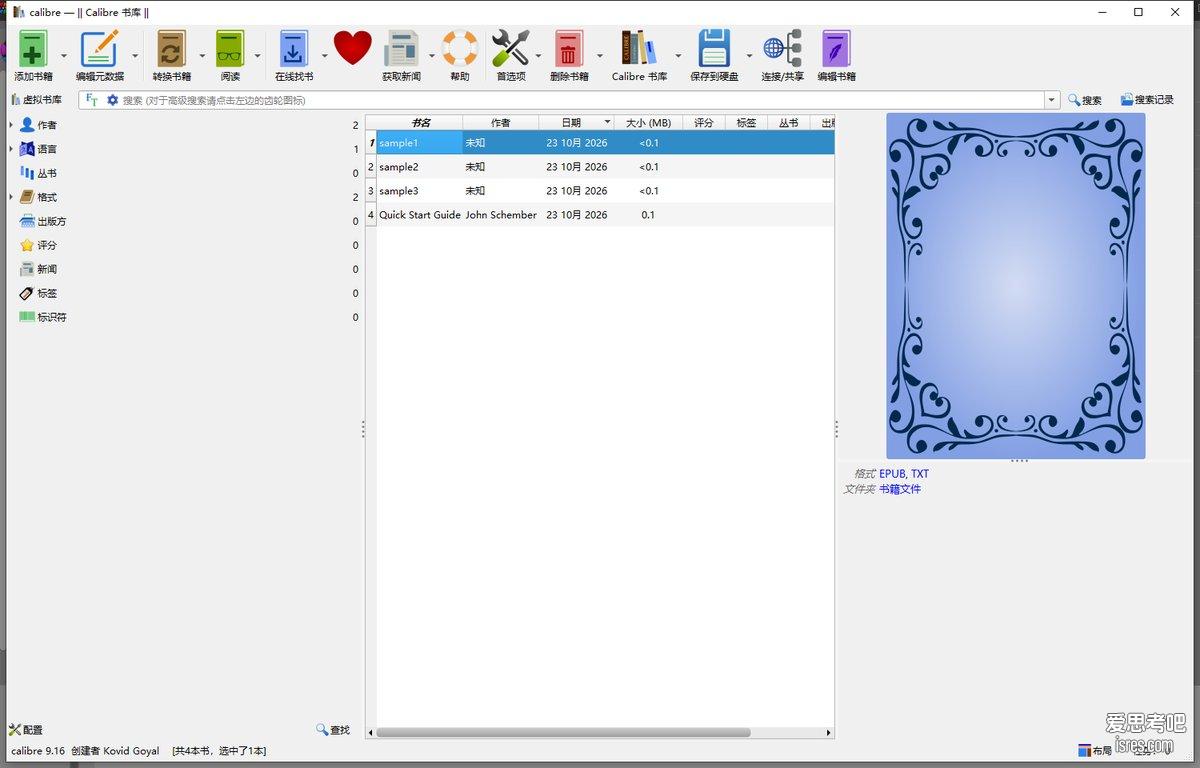This screenshot has width=1200, height=768.
Task: Open the 获取新闻 fetch news icon
Action: [x=402, y=49]
